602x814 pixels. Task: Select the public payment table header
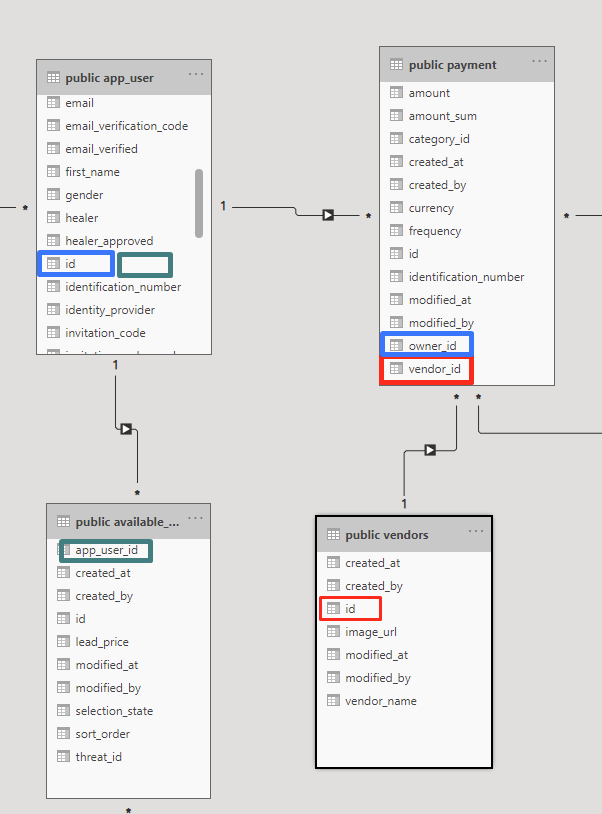(x=467, y=65)
